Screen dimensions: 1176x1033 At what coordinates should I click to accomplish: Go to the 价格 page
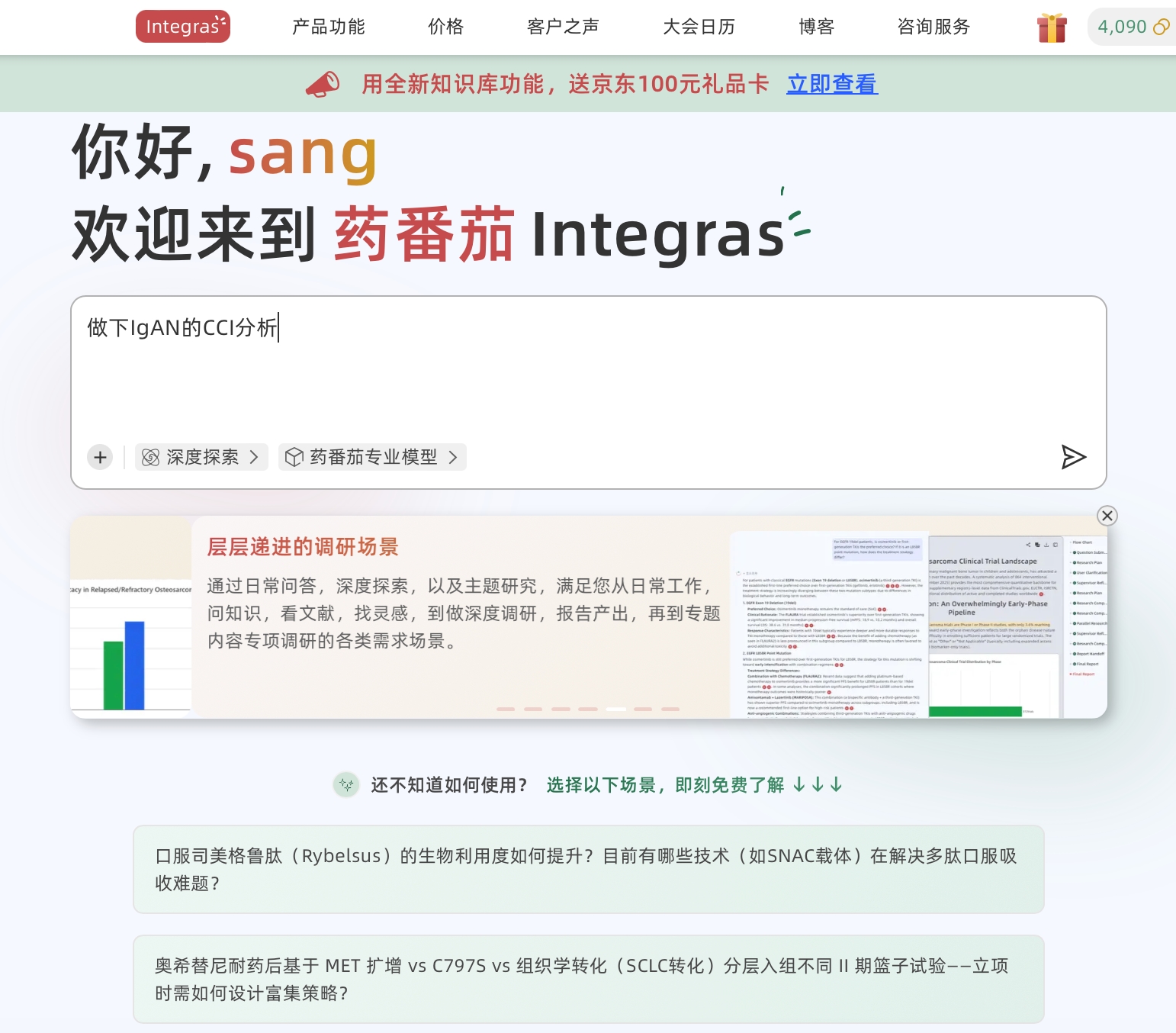[x=446, y=27]
